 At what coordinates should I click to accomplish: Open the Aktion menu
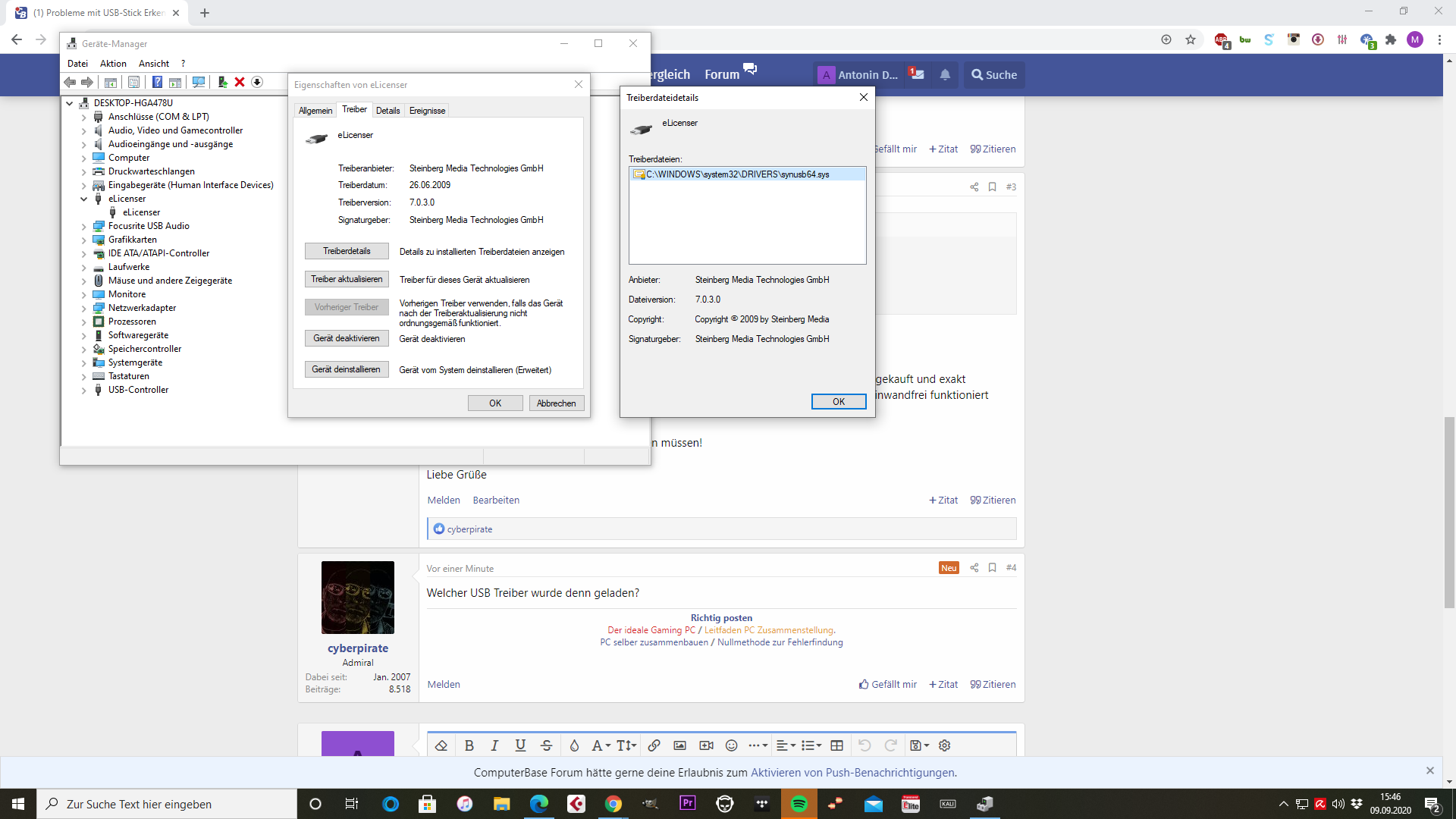(113, 64)
